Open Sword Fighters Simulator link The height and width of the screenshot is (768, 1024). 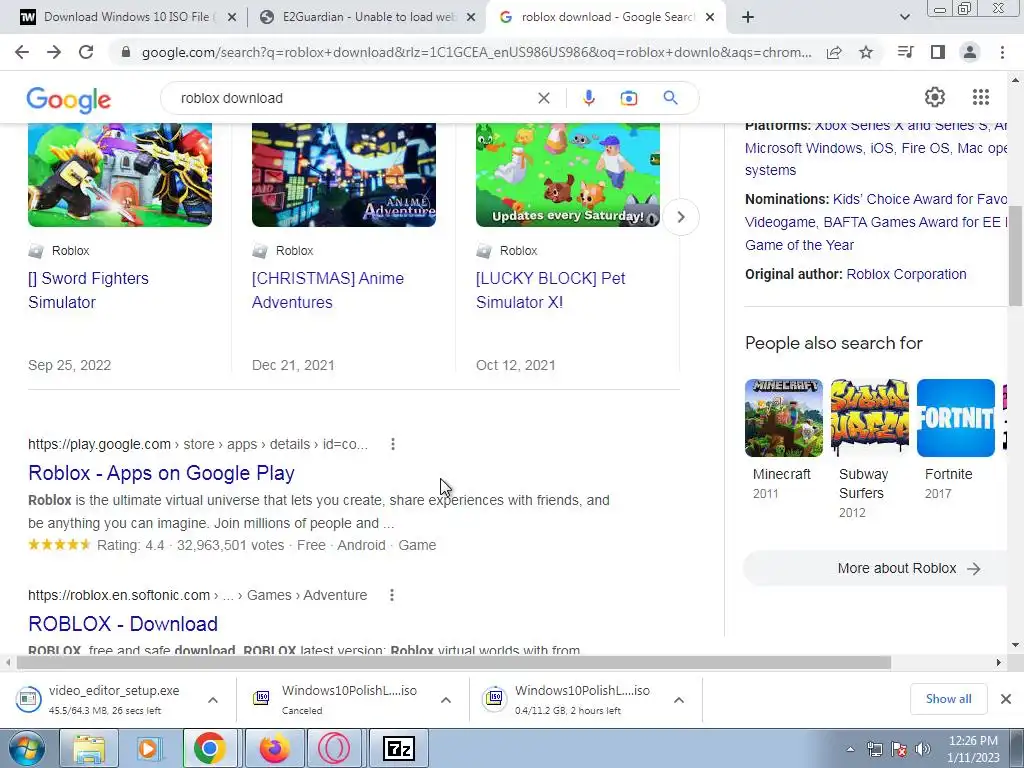[88, 290]
